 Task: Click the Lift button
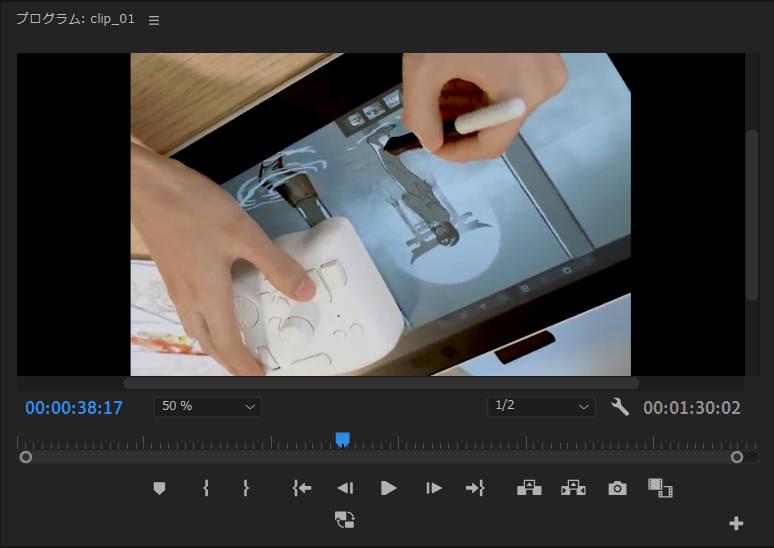529,488
